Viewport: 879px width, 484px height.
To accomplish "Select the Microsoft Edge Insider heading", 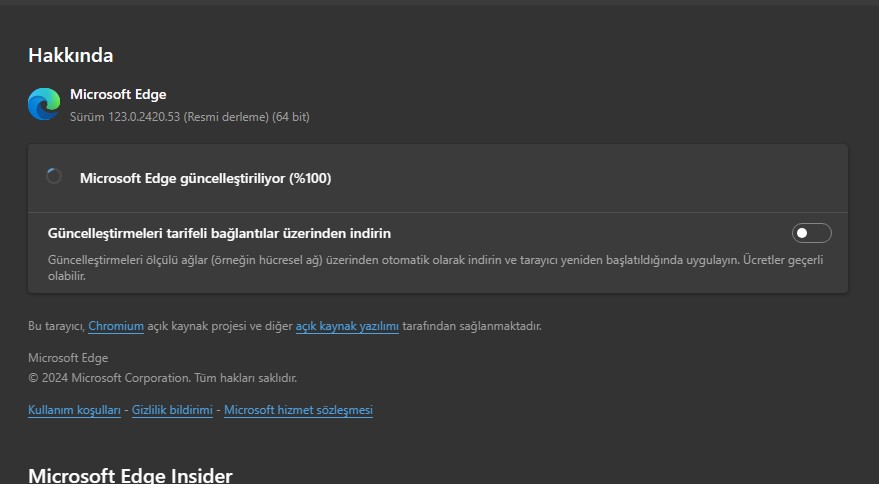I will (x=130, y=476).
